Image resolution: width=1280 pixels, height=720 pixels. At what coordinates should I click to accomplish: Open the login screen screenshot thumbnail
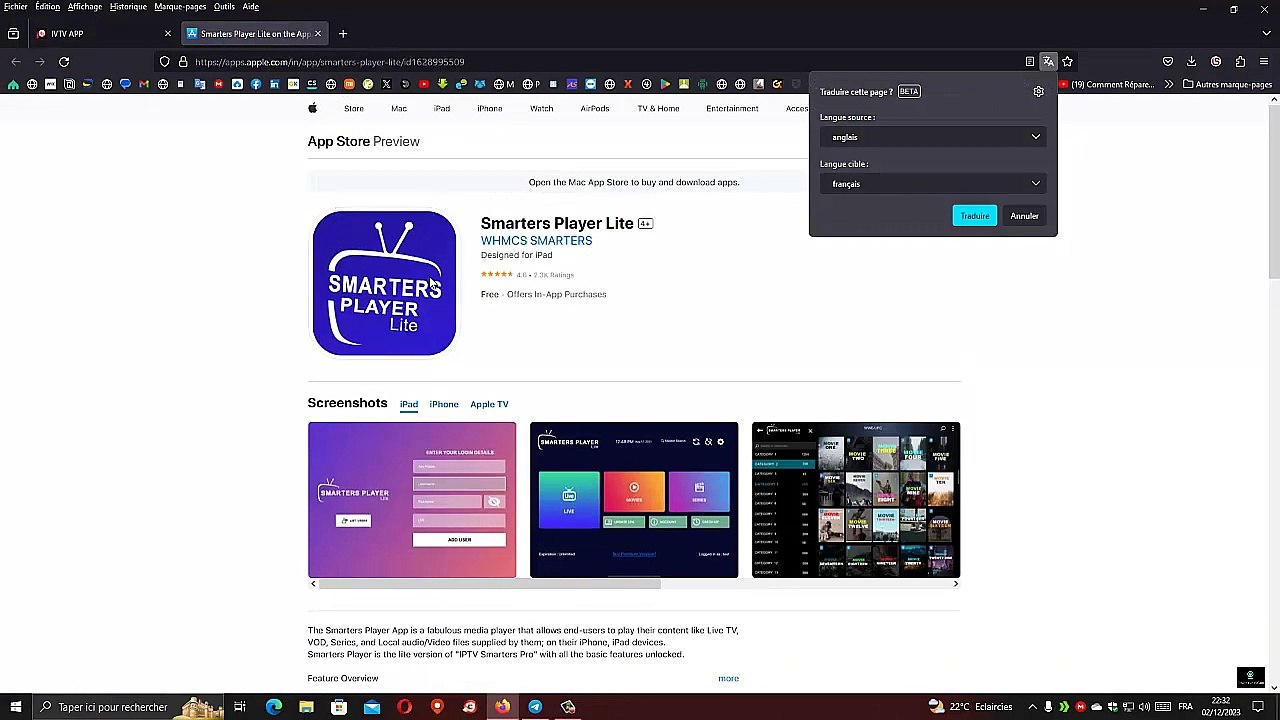pyautogui.click(x=412, y=500)
